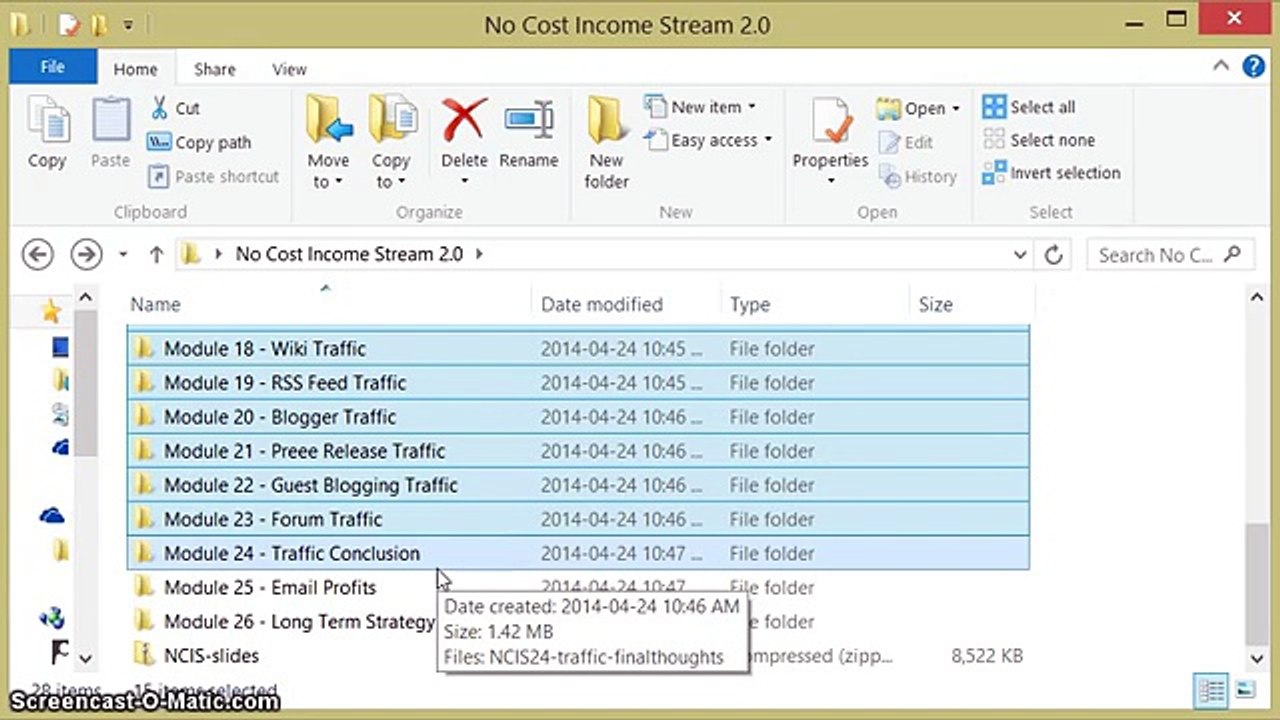
Task: Click the address bar path field
Action: click(605, 254)
